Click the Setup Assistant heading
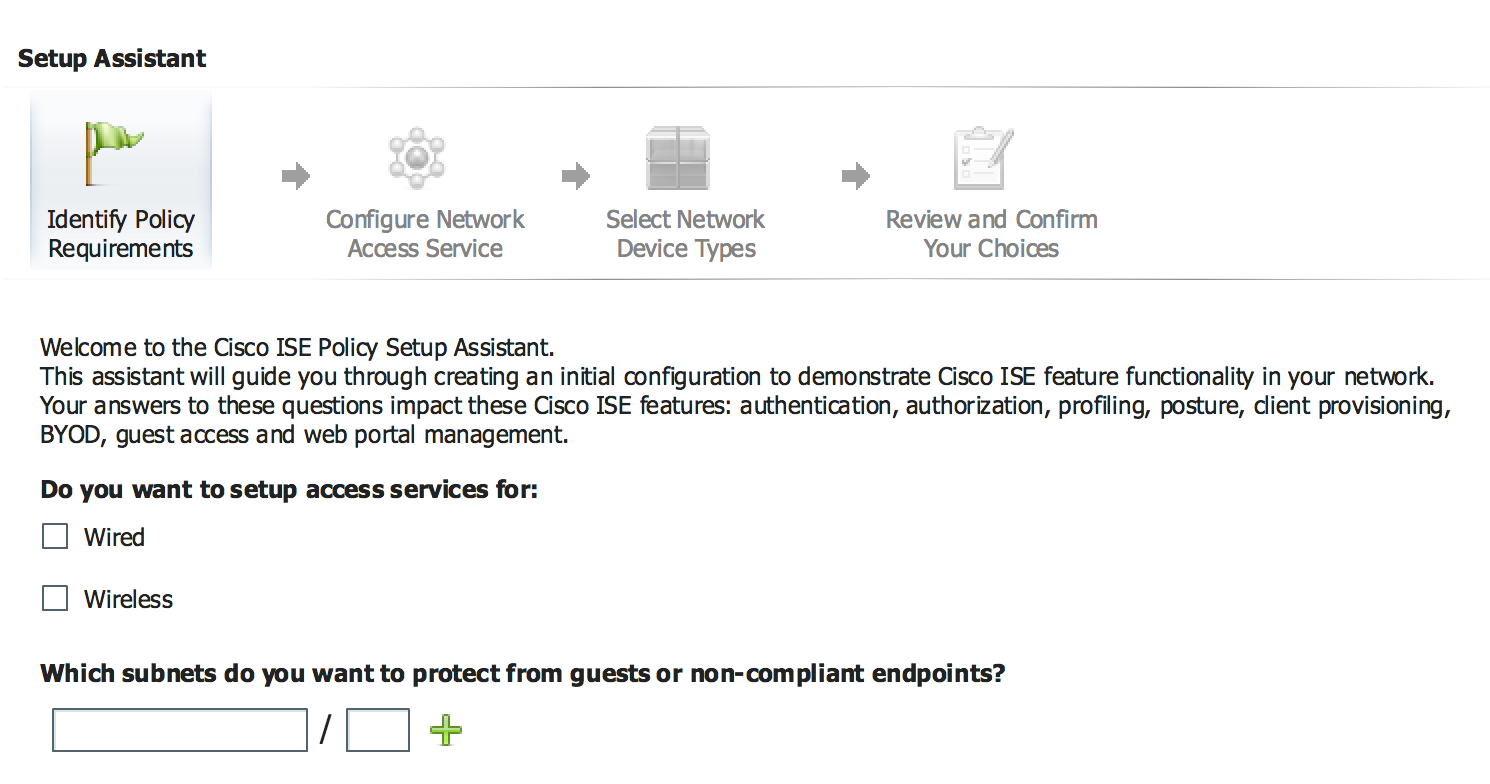This screenshot has height=784, width=1490. pos(112,58)
